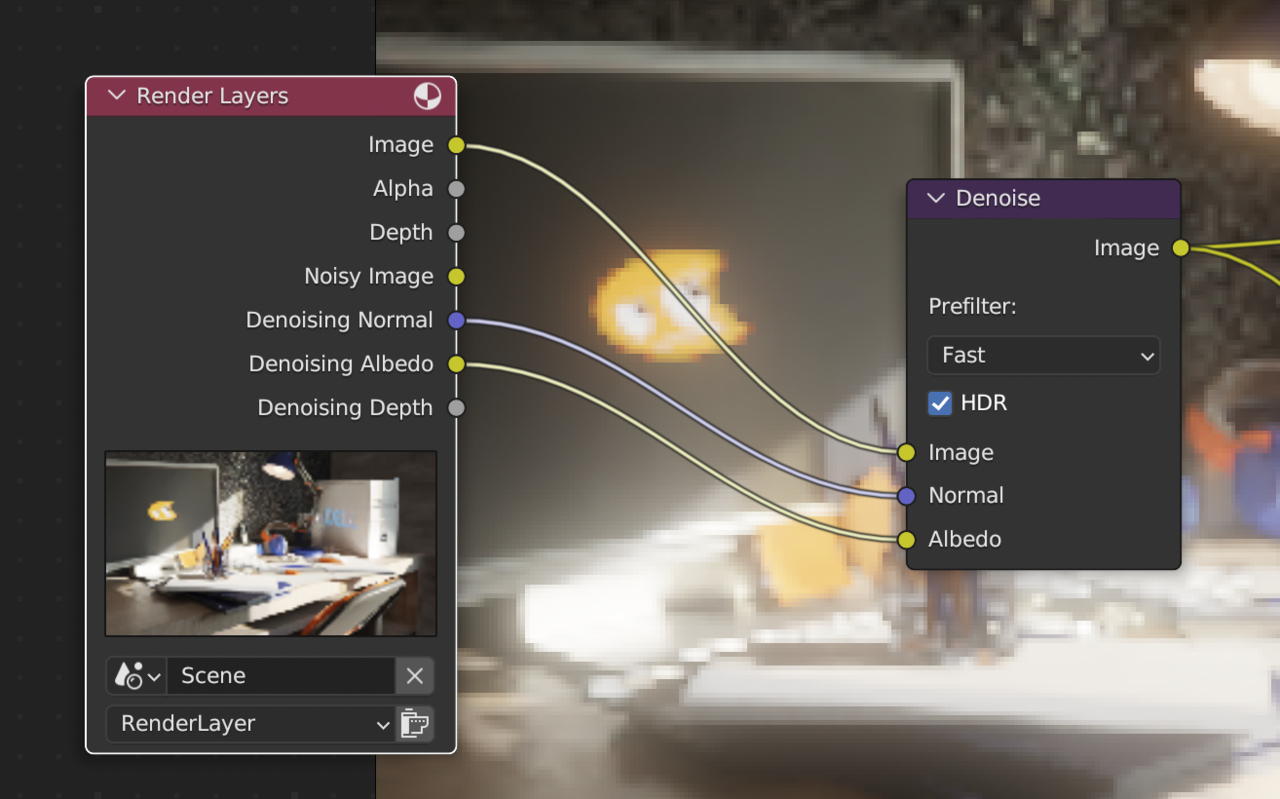Collapse the Denoise node with its chevron
Image resolution: width=1280 pixels, height=799 pixels.
(936, 198)
